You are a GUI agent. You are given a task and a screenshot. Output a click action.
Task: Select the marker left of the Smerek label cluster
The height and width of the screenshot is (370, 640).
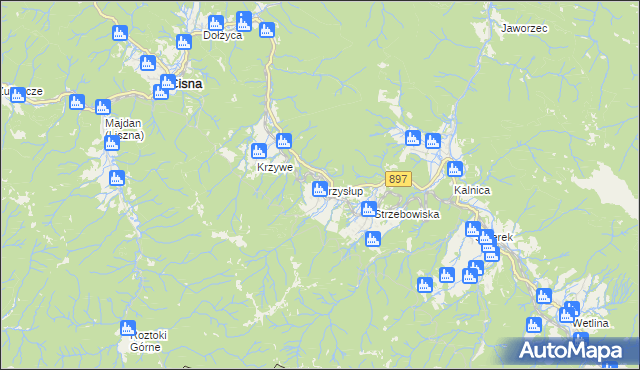473,229
